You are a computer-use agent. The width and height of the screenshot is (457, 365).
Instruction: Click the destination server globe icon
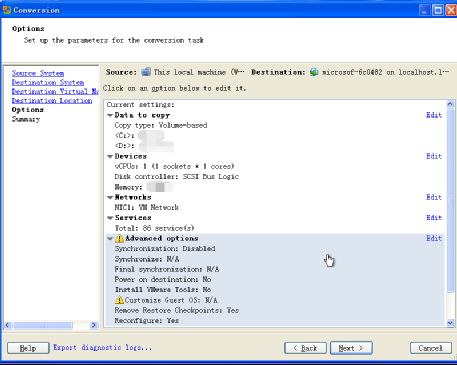click(314, 72)
